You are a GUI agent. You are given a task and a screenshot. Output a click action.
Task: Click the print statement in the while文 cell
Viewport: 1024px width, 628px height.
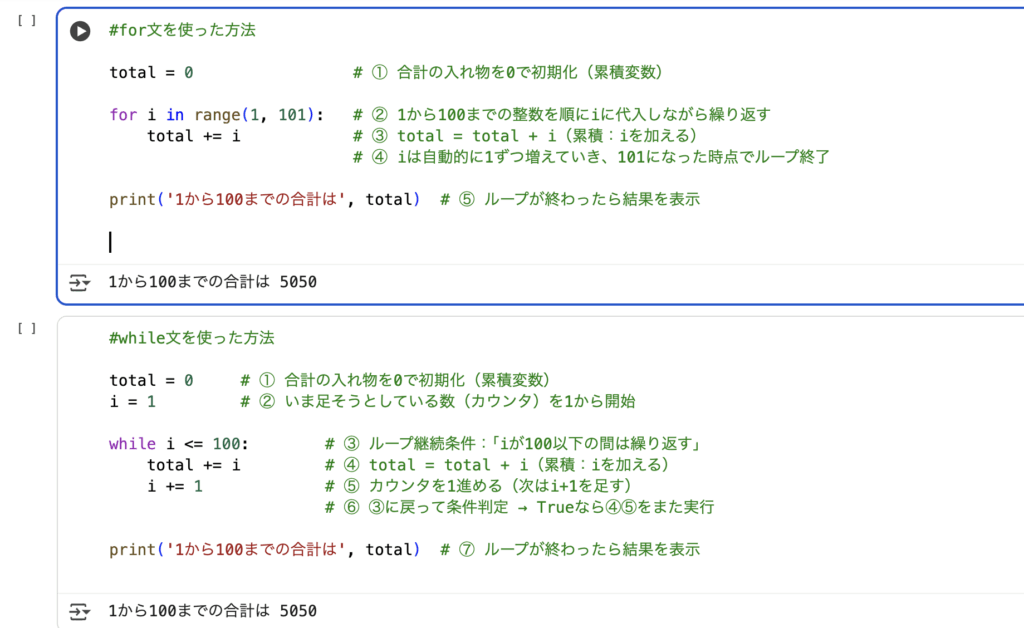(264, 549)
